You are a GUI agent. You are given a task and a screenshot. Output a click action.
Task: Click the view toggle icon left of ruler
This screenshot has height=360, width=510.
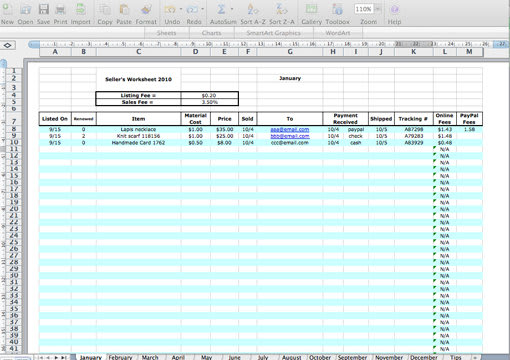click(8, 45)
